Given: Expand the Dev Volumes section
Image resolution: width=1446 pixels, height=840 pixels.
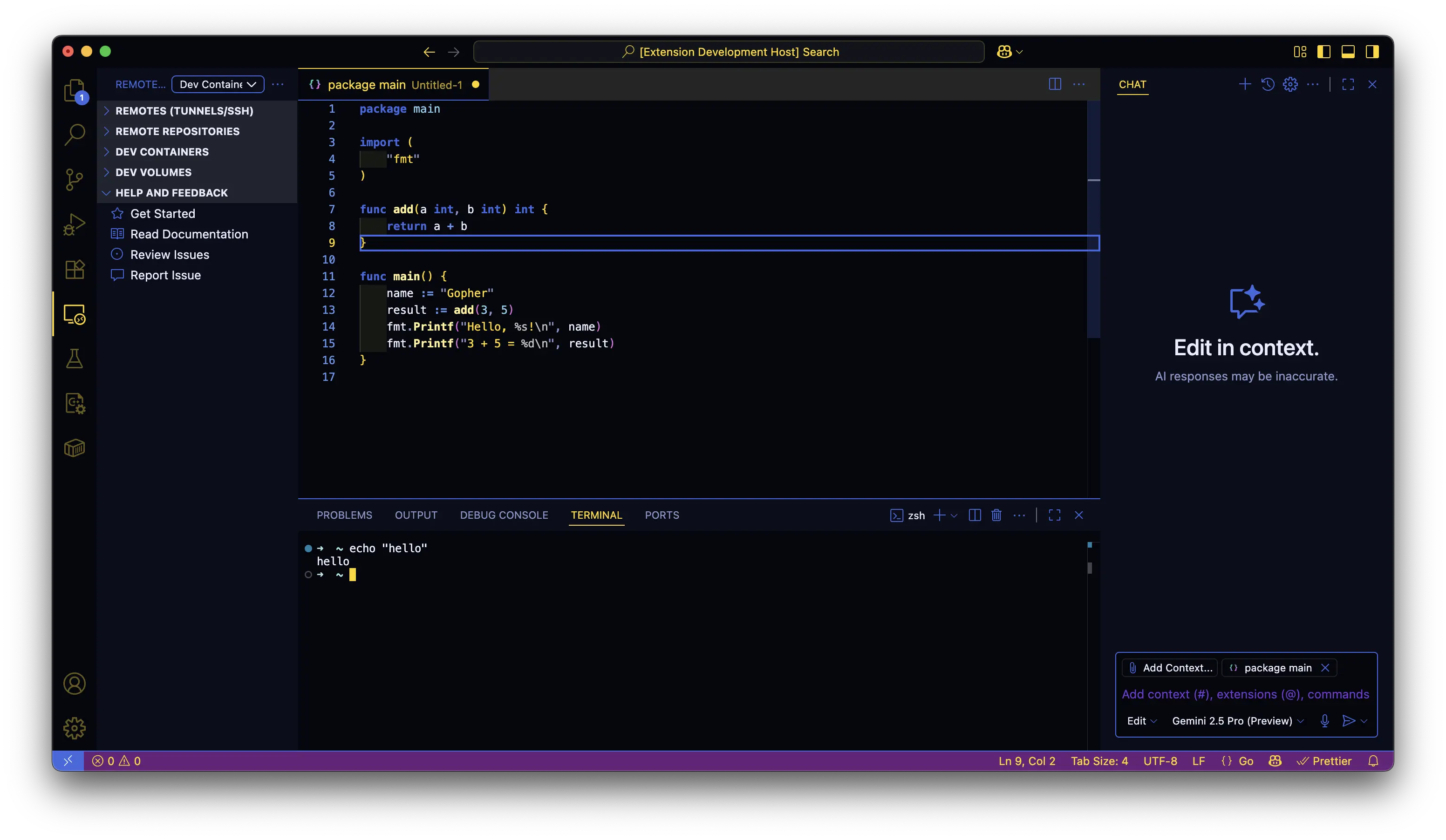Looking at the screenshot, I should [153, 172].
